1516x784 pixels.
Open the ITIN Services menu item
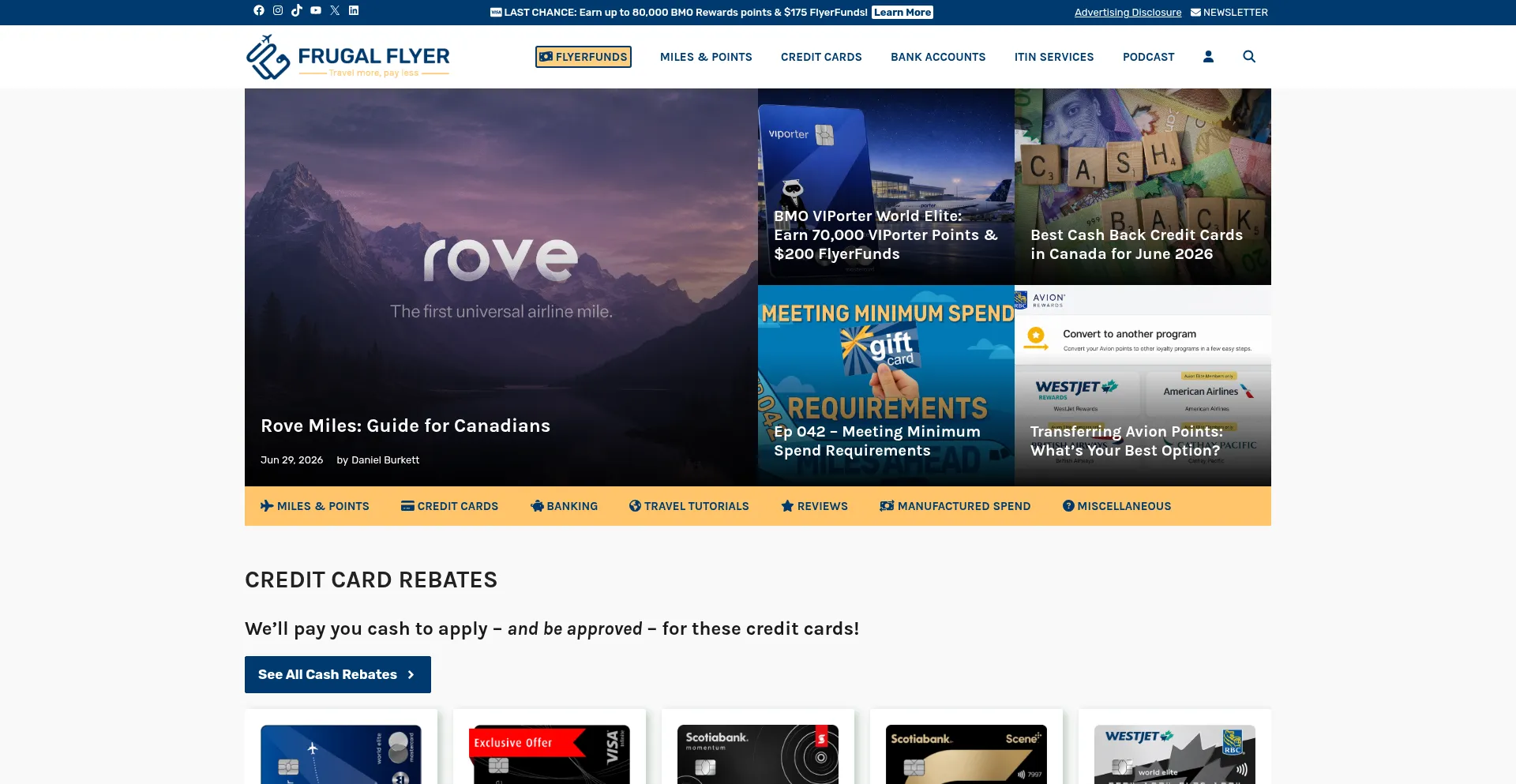pos(1054,57)
